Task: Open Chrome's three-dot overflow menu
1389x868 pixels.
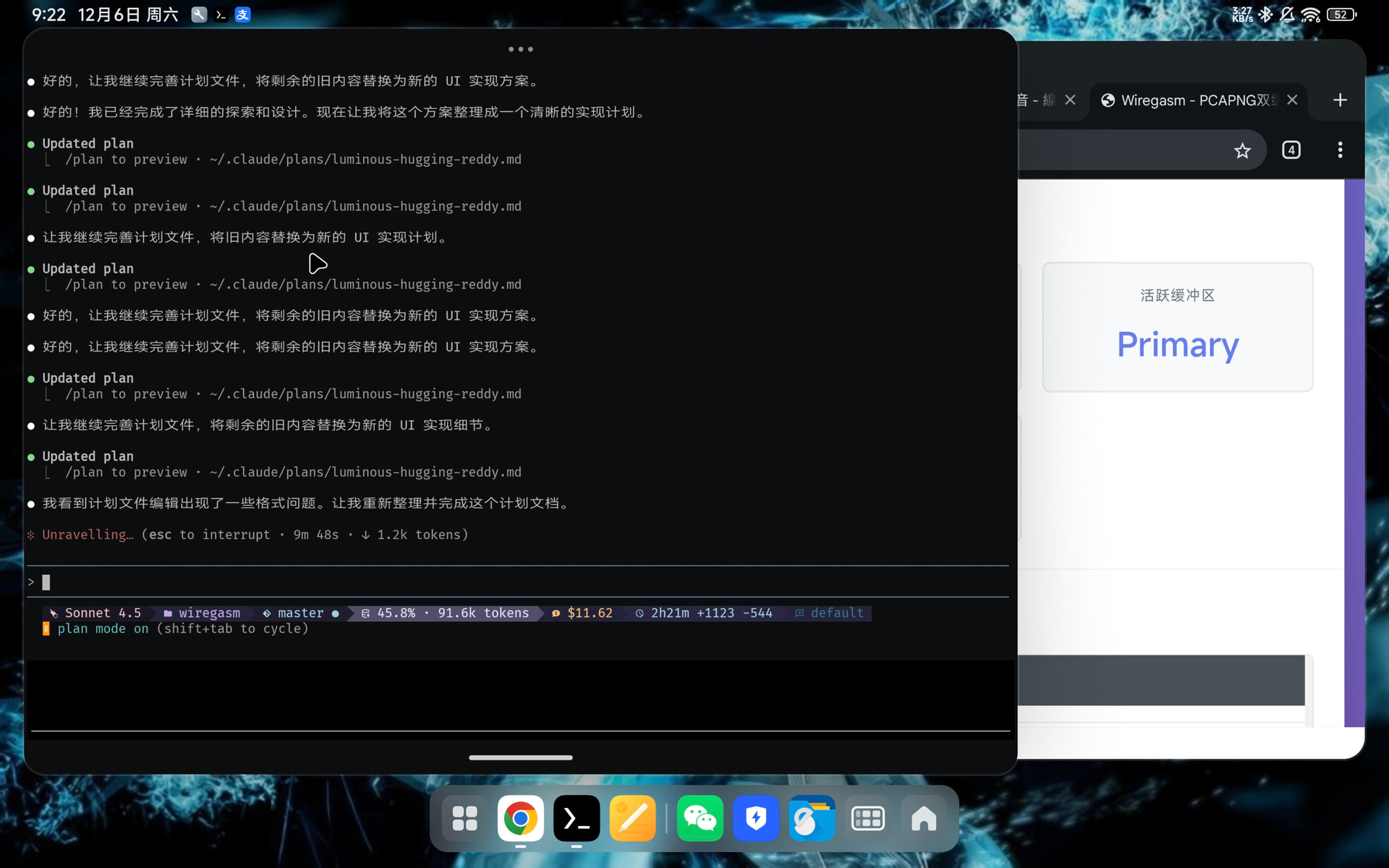Action: (1340, 150)
